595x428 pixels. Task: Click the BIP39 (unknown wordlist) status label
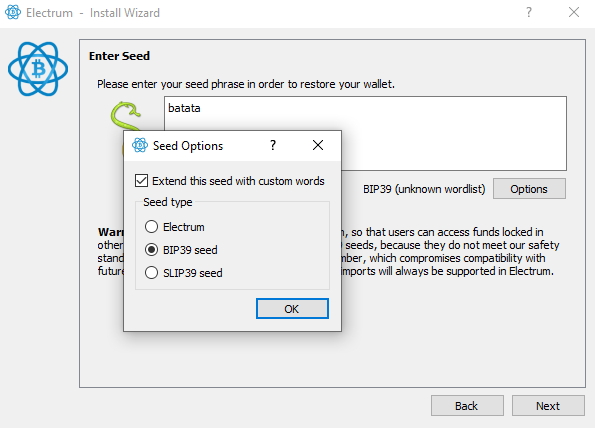click(x=424, y=189)
